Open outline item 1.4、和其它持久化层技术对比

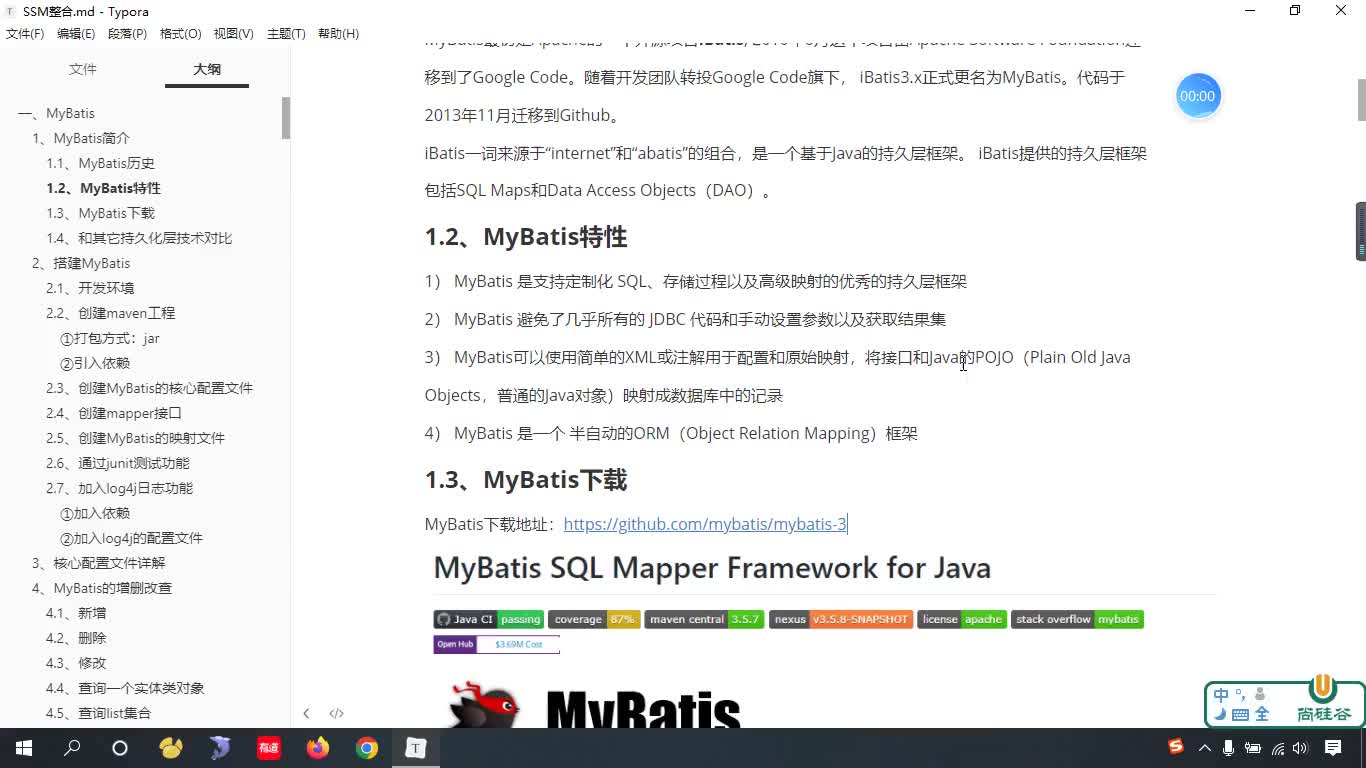pyautogui.click(x=139, y=238)
